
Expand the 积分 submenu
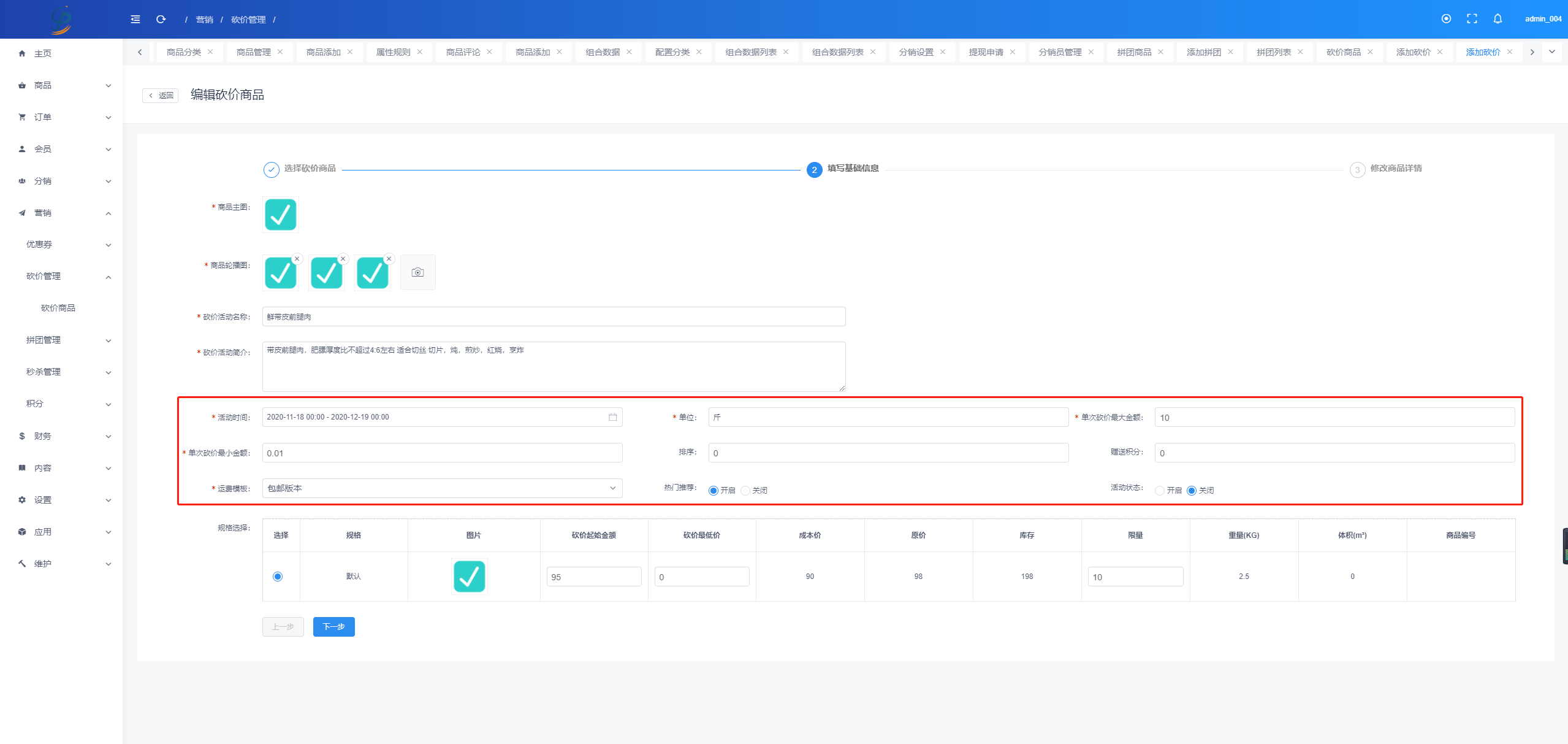coord(61,404)
